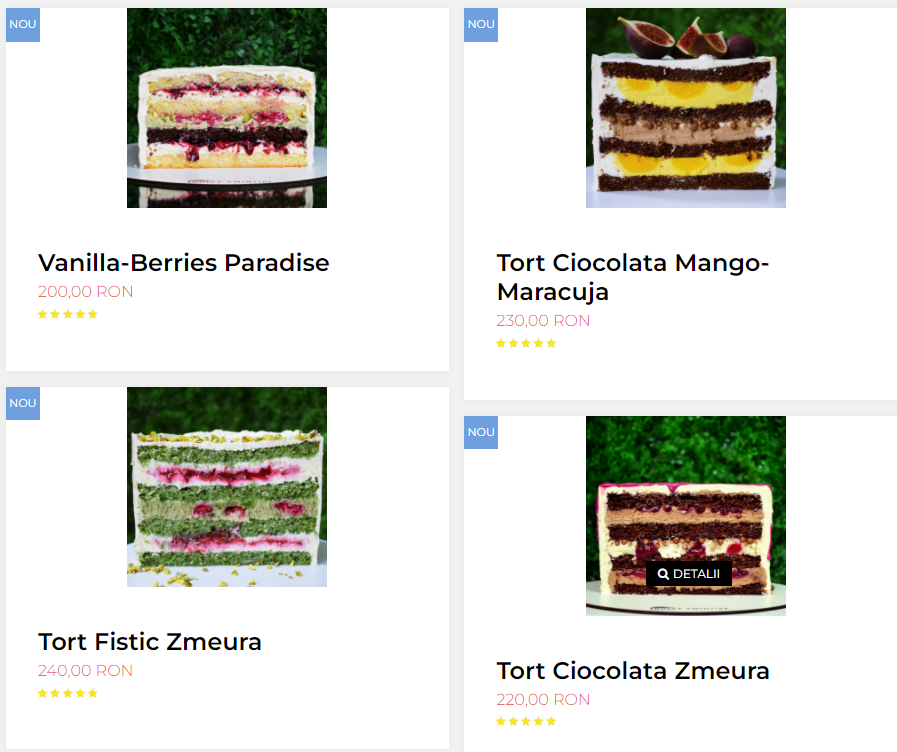Click the 230,00 RON price

pyautogui.click(x=543, y=321)
